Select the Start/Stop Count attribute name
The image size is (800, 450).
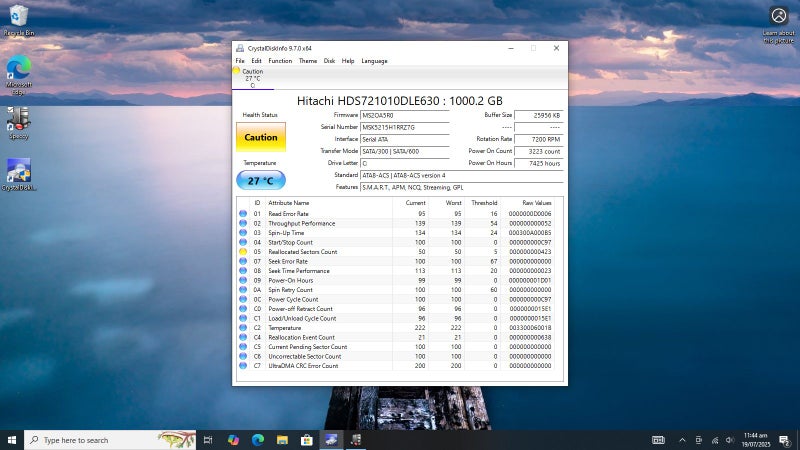[290, 242]
